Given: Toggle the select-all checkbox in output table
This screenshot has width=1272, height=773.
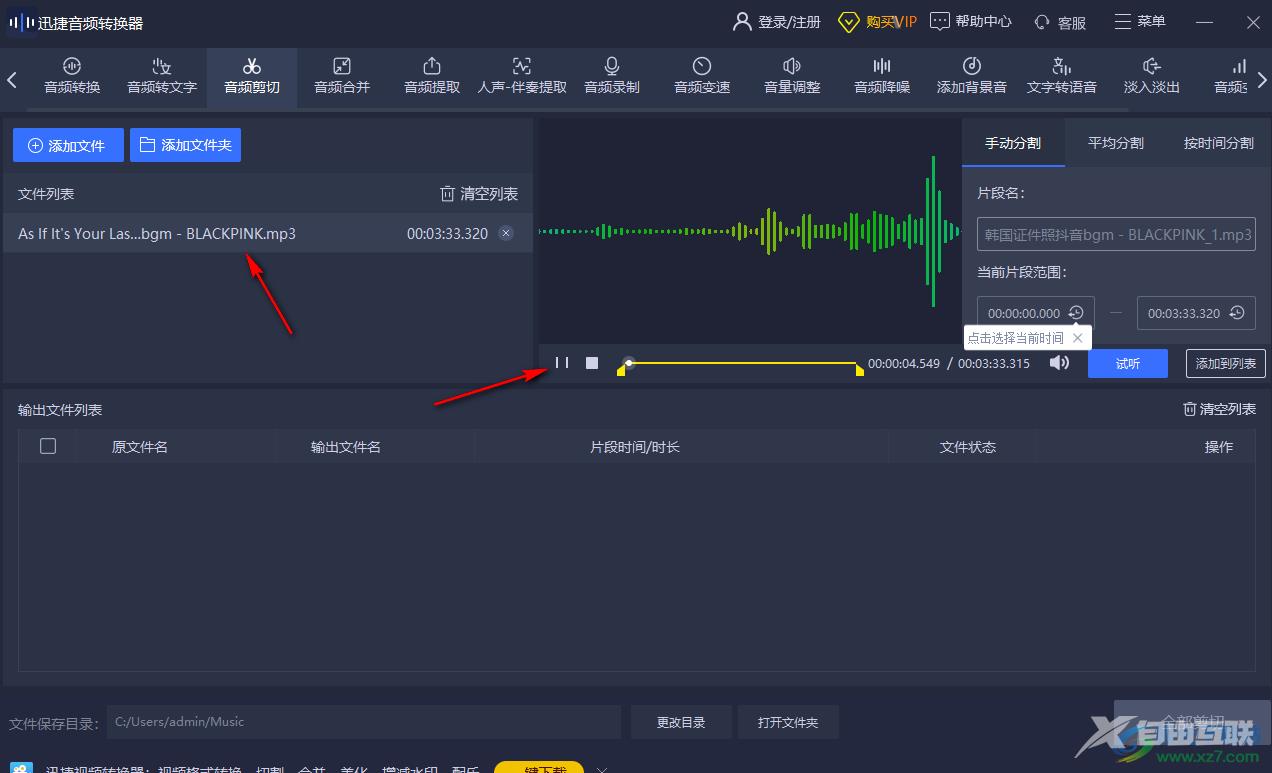Looking at the screenshot, I should pos(48,446).
